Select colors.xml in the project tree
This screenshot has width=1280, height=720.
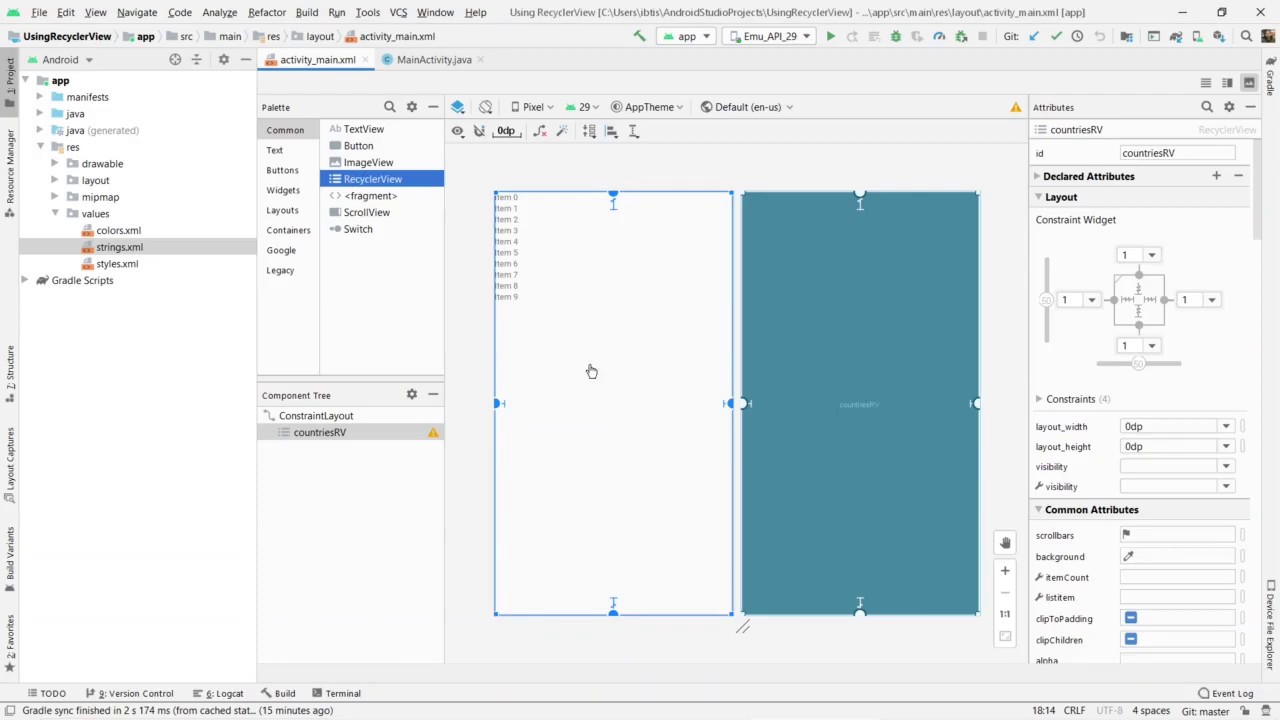[x=118, y=230]
